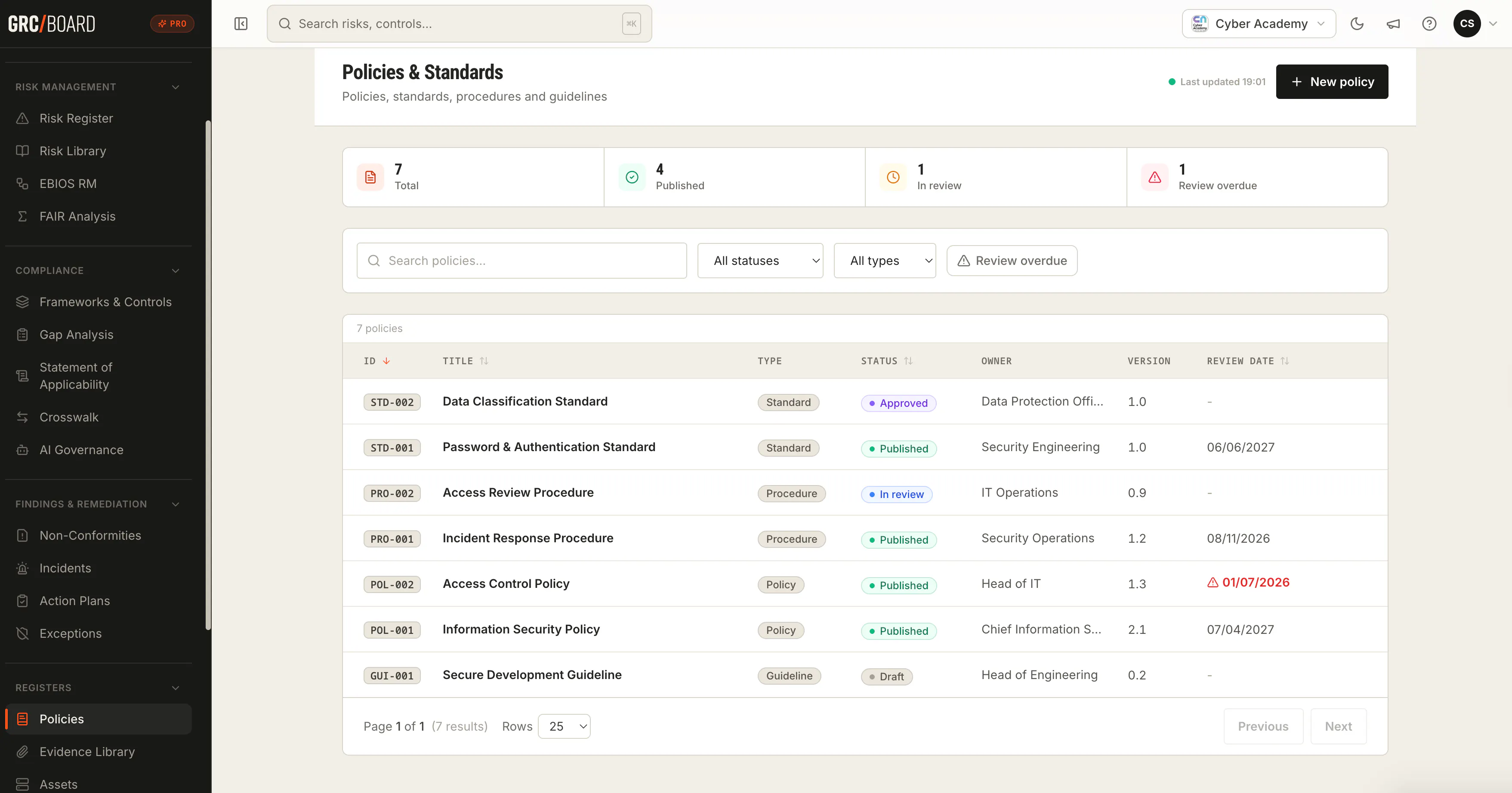The height and width of the screenshot is (793, 1512).
Task: Focus the global Search risks, controls field
Action: click(x=459, y=24)
